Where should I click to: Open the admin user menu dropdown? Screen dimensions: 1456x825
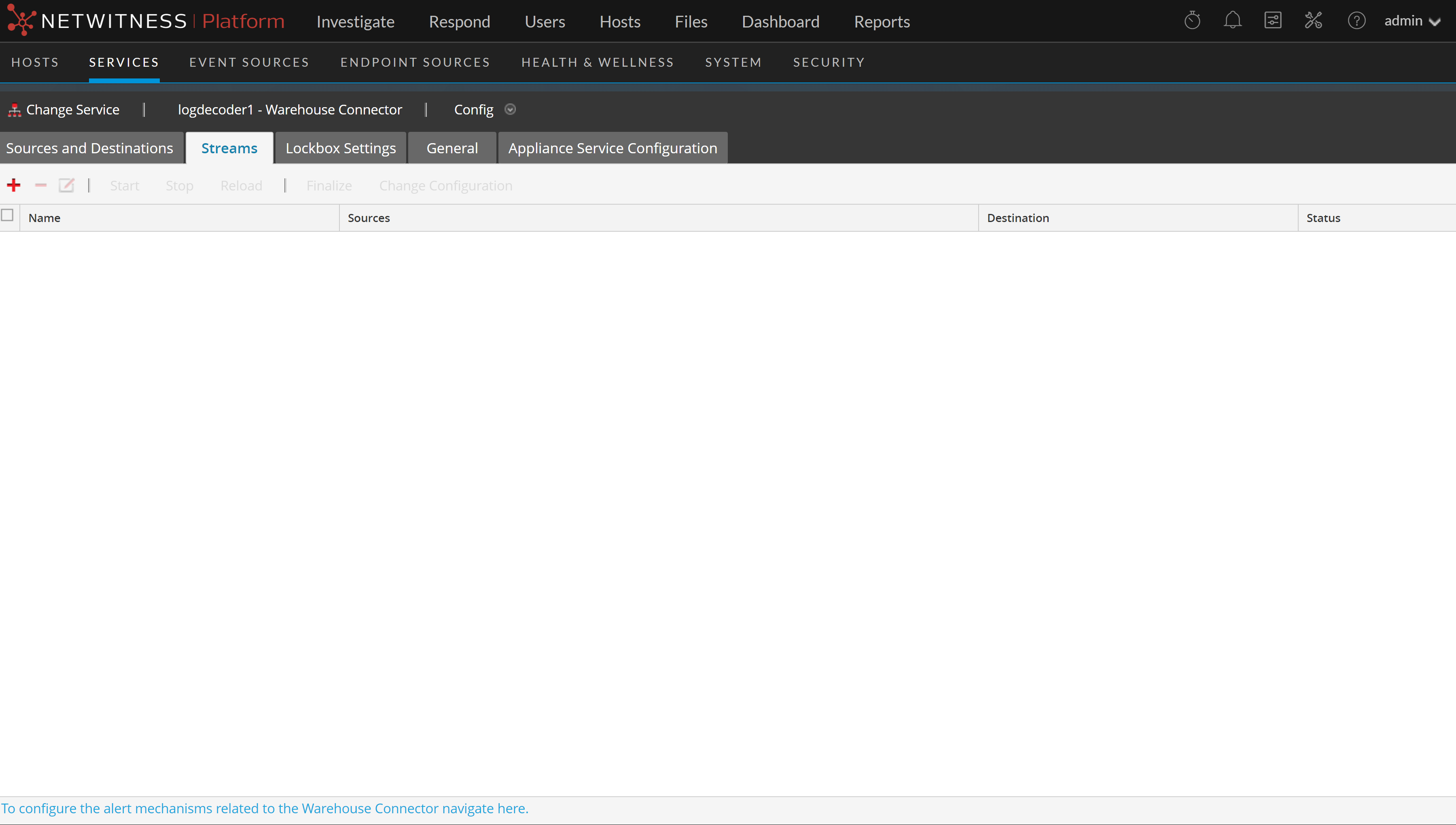[x=1412, y=21]
